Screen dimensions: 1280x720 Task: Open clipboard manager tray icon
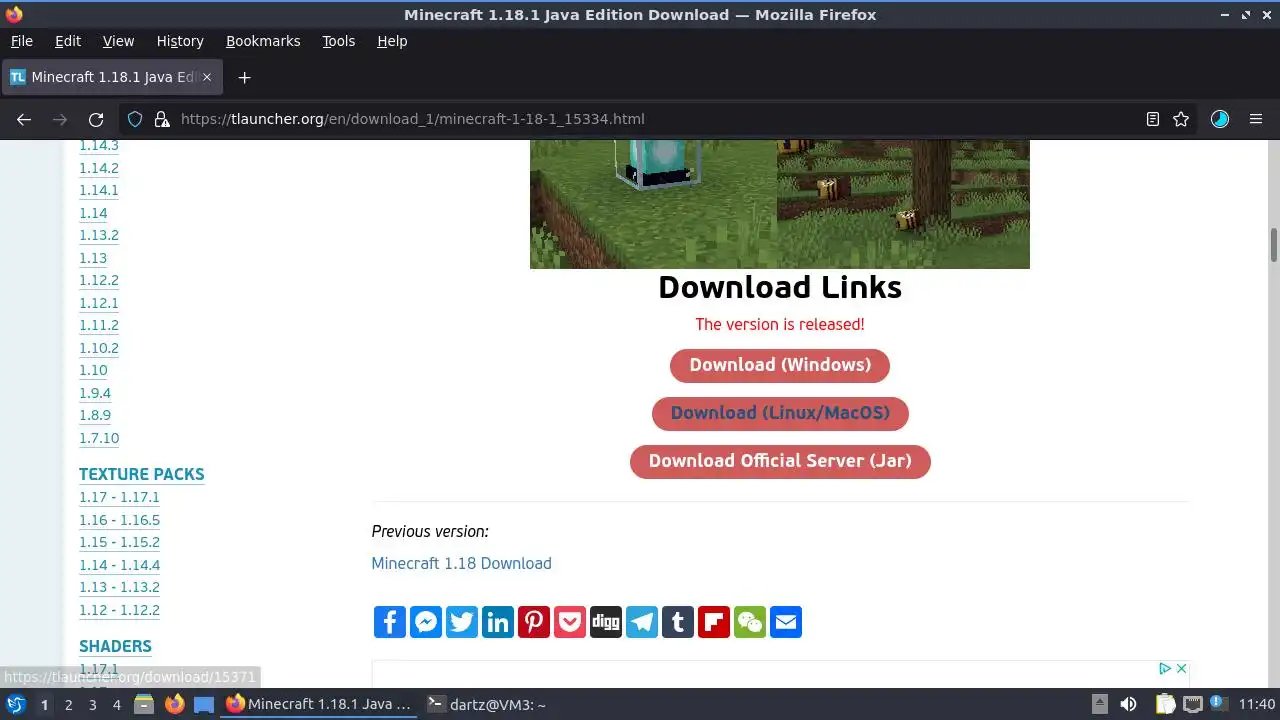coord(1166,704)
